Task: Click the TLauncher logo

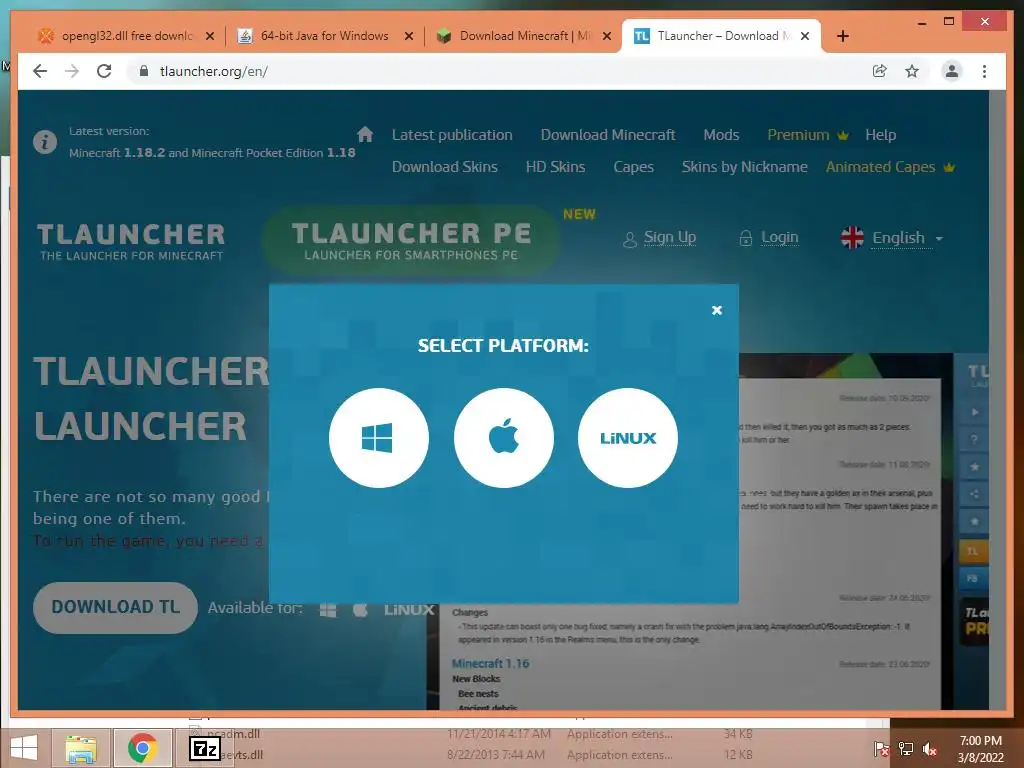Action: click(x=131, y=241)
